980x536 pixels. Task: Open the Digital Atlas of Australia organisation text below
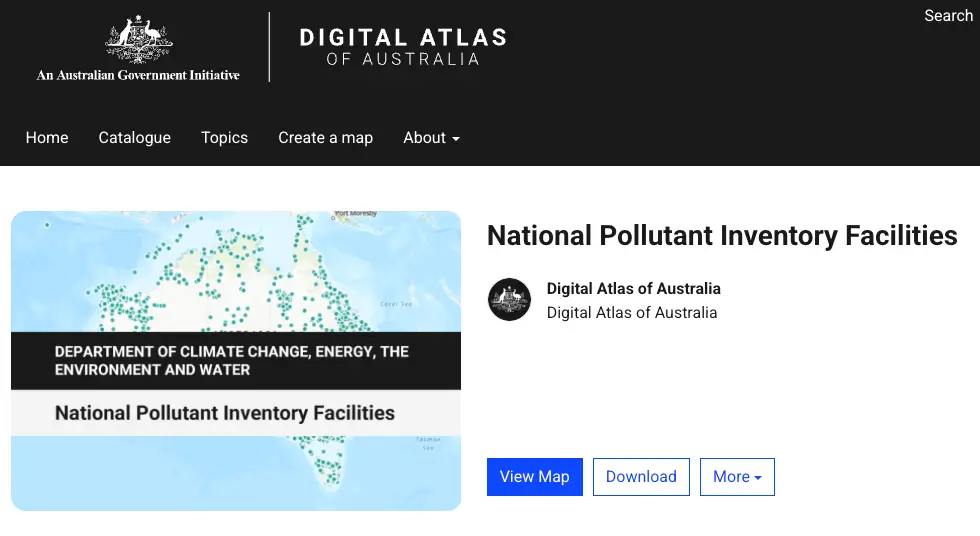click(x=632, y=312)
